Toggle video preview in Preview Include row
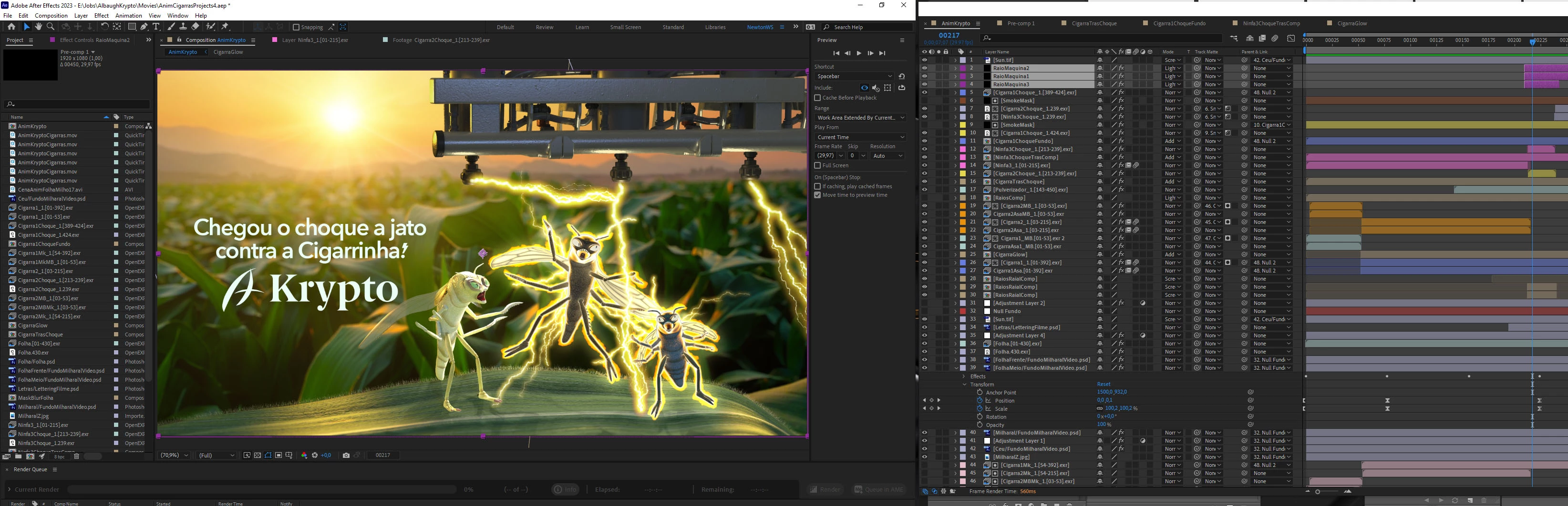 pyautogui.click(x=864, y=88)
